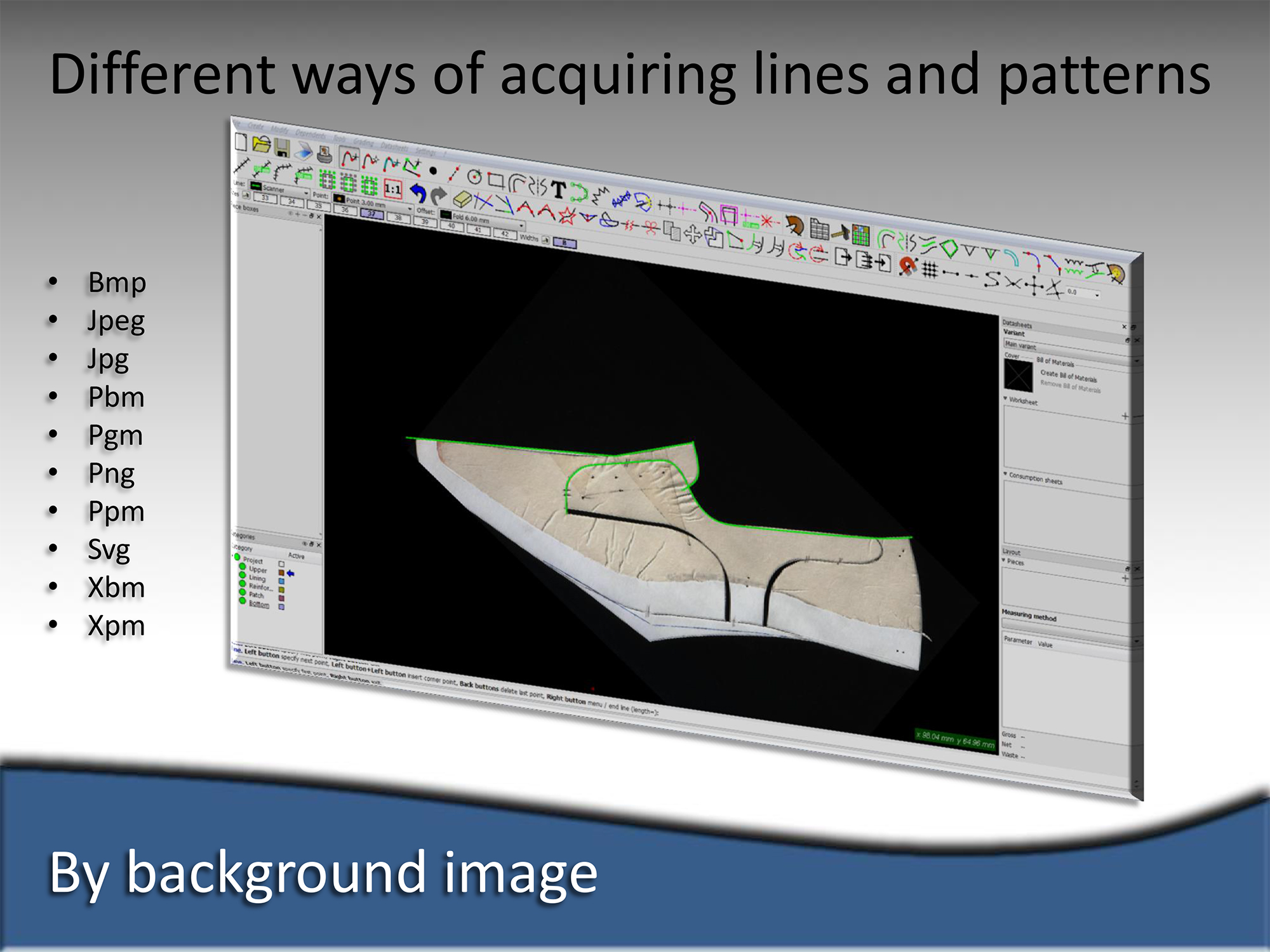
Task: Collapse the Worksheet section
Action: click(x=1006, y=399)
